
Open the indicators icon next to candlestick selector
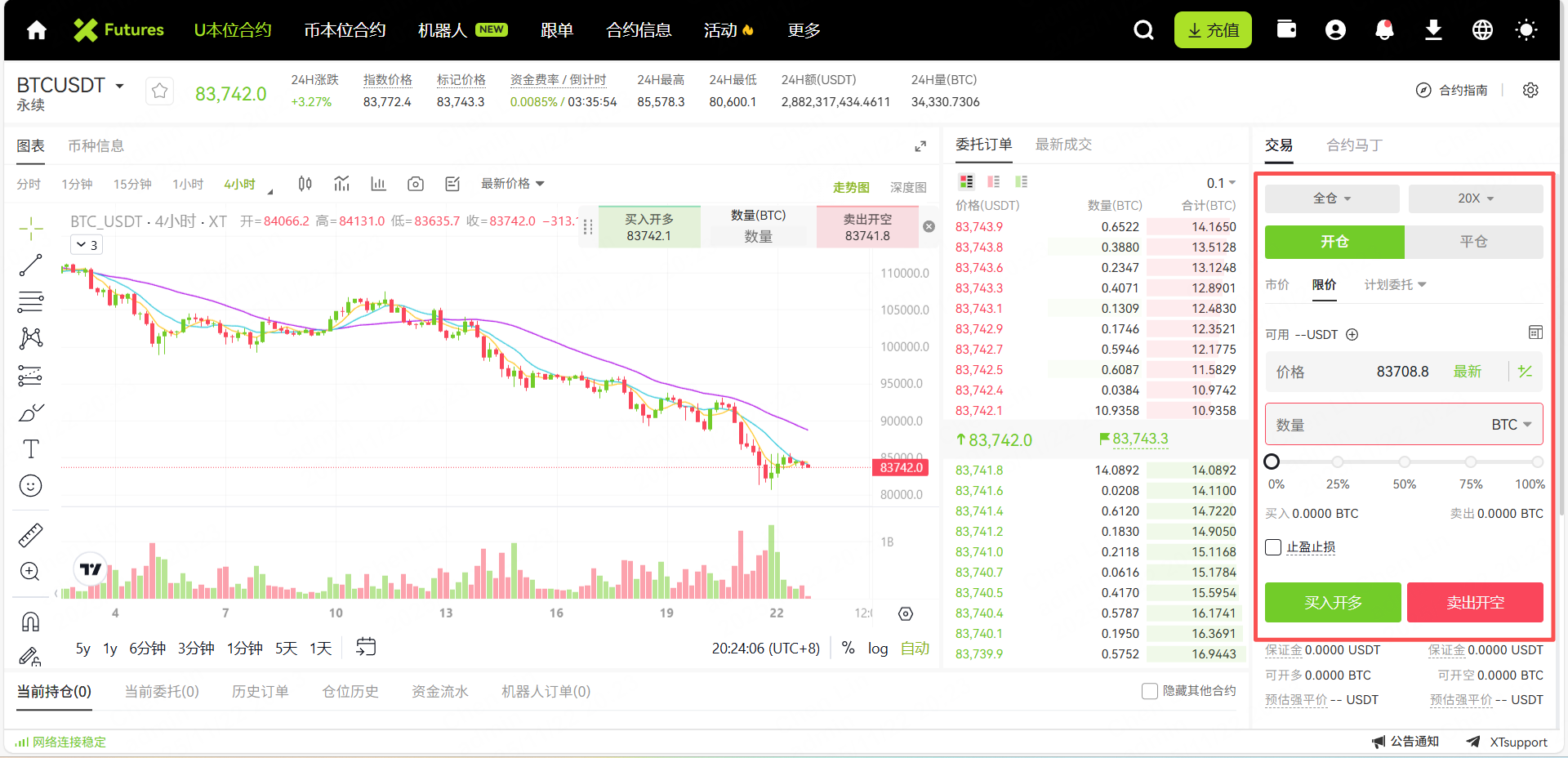tap(341, 184)
